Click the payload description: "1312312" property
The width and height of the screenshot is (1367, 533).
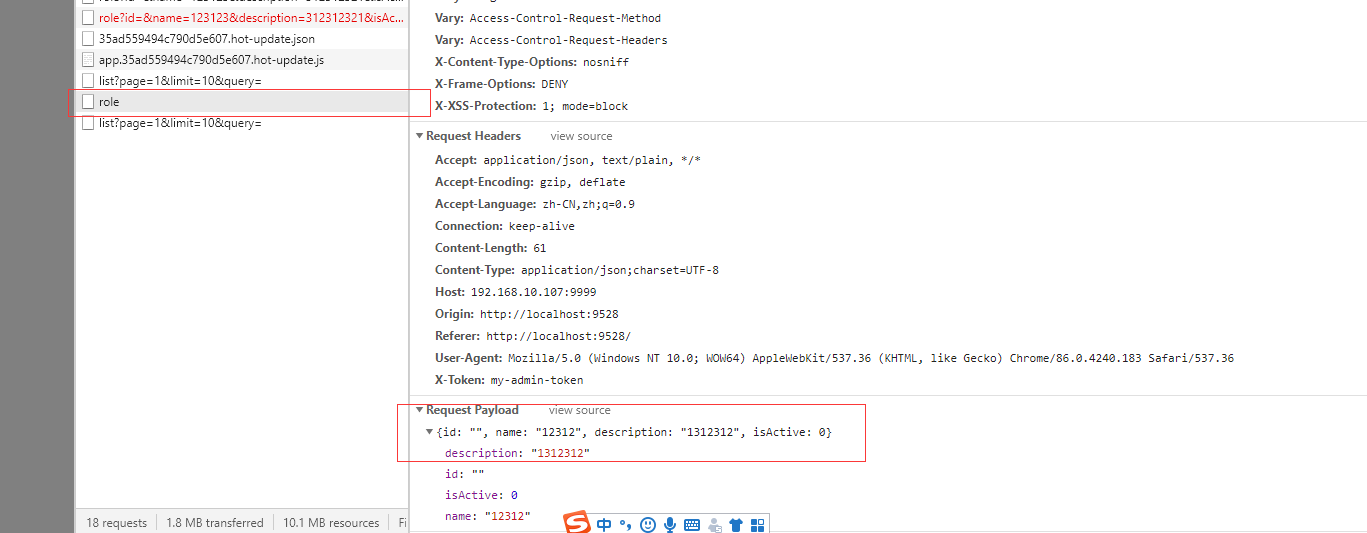pos(517,453)
